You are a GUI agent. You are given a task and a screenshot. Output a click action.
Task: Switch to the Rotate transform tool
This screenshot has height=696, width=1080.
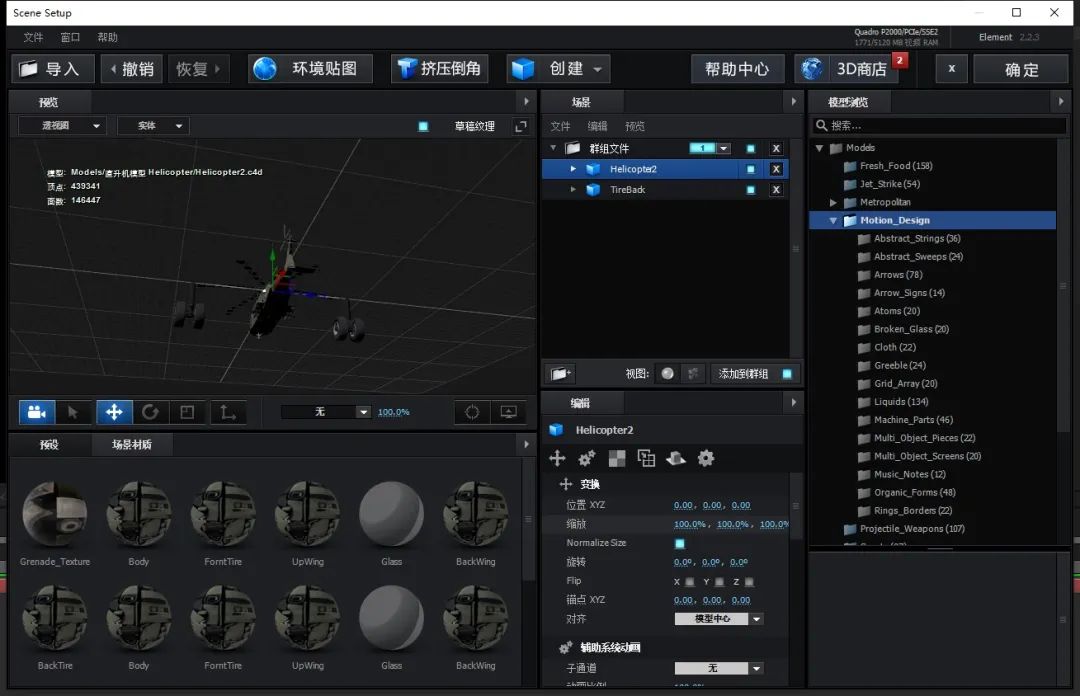point(151,412)
